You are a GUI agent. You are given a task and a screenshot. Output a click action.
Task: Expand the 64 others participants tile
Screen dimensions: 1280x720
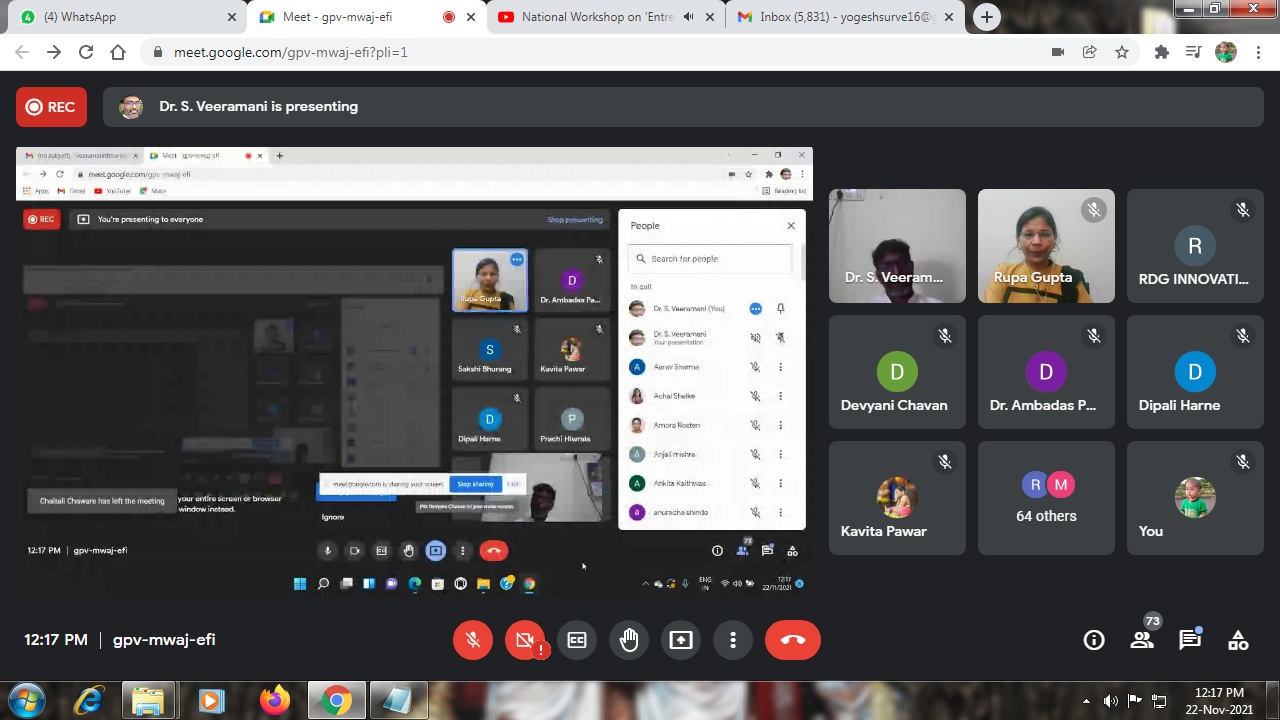[1046, 498]
